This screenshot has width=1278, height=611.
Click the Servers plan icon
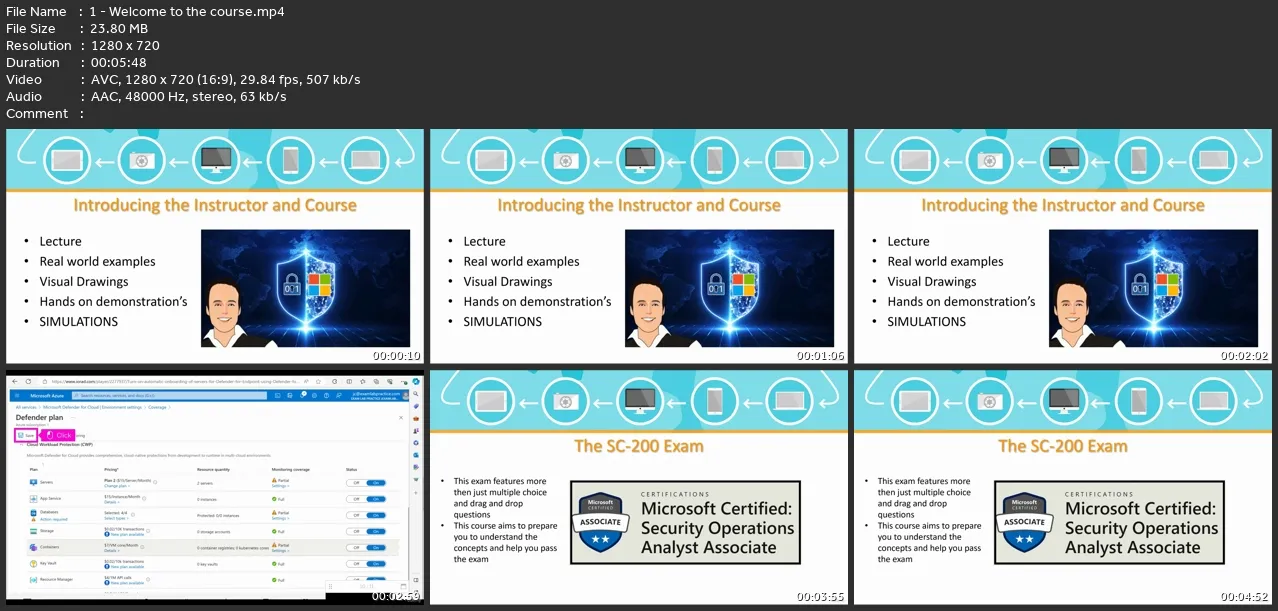coord(33,482)
